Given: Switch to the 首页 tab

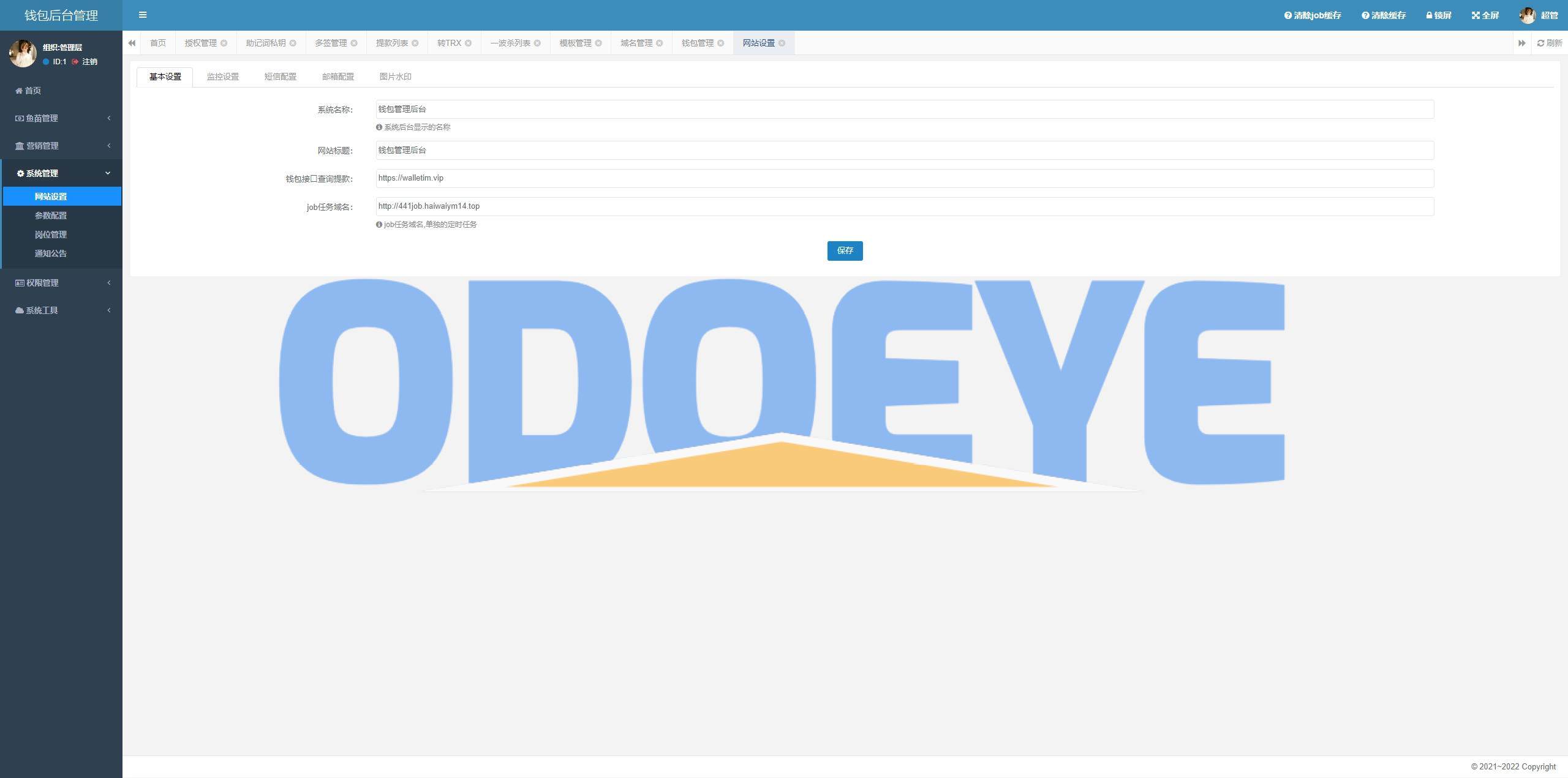Looking at the screenshot, I should click(x=158, y=43).
